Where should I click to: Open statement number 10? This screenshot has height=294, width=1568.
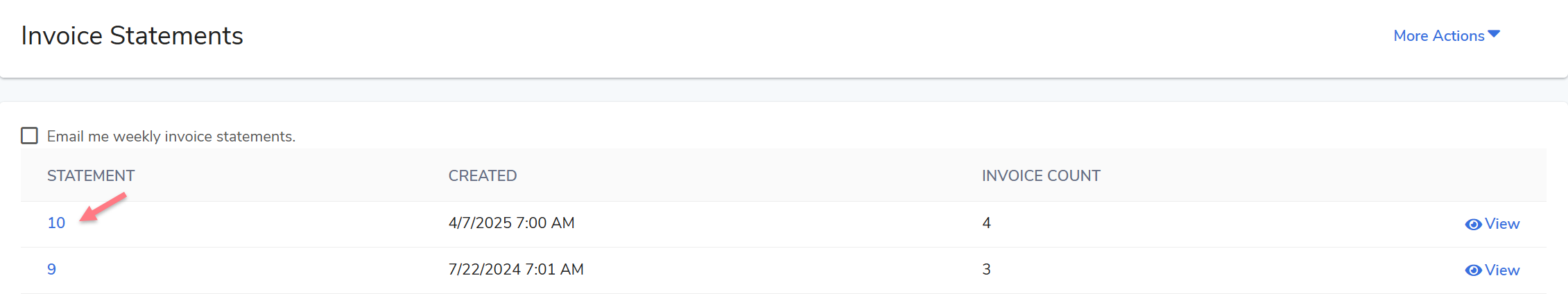(56, 223)
